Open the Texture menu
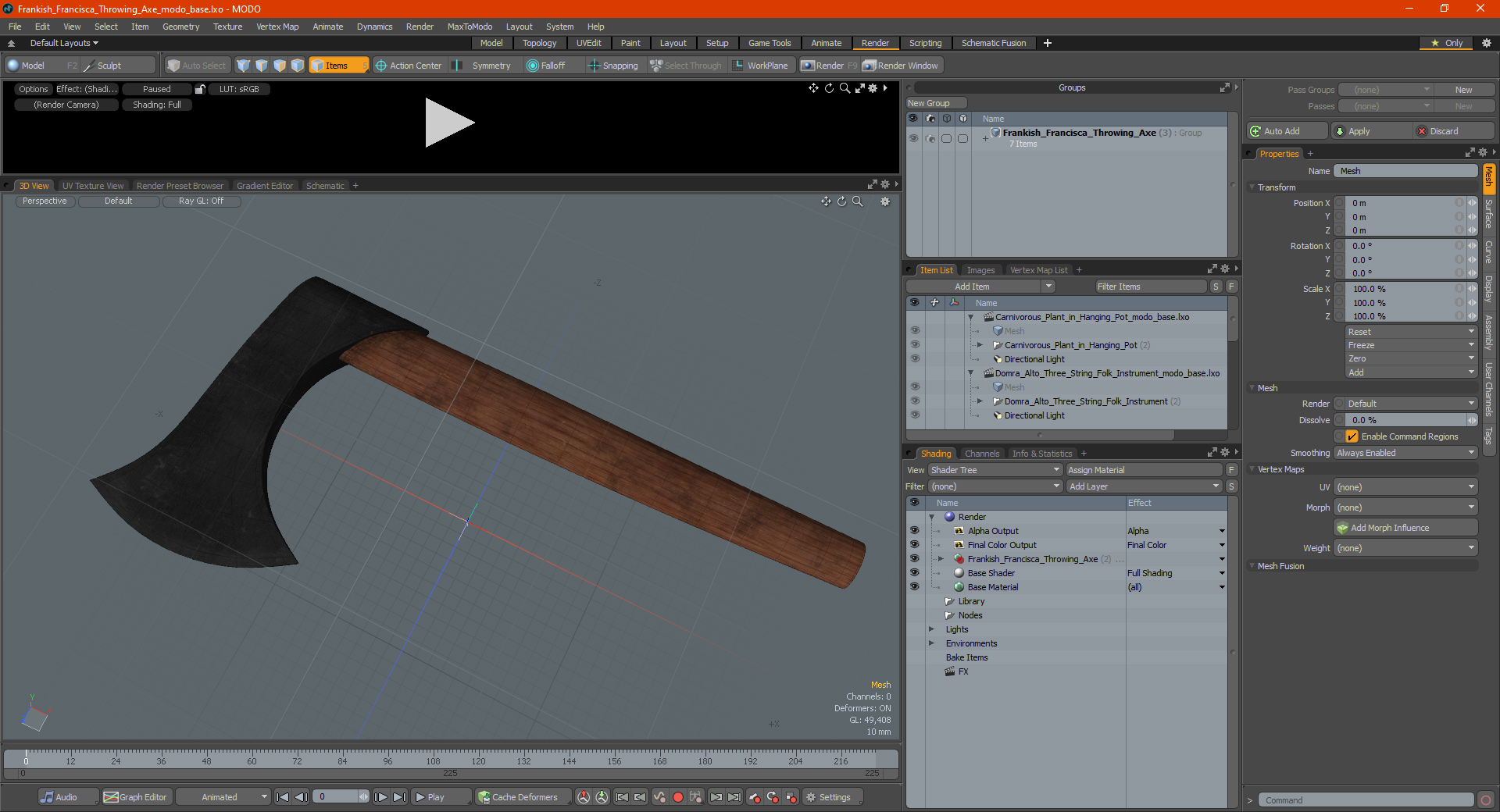 click(x=227, y=27)
